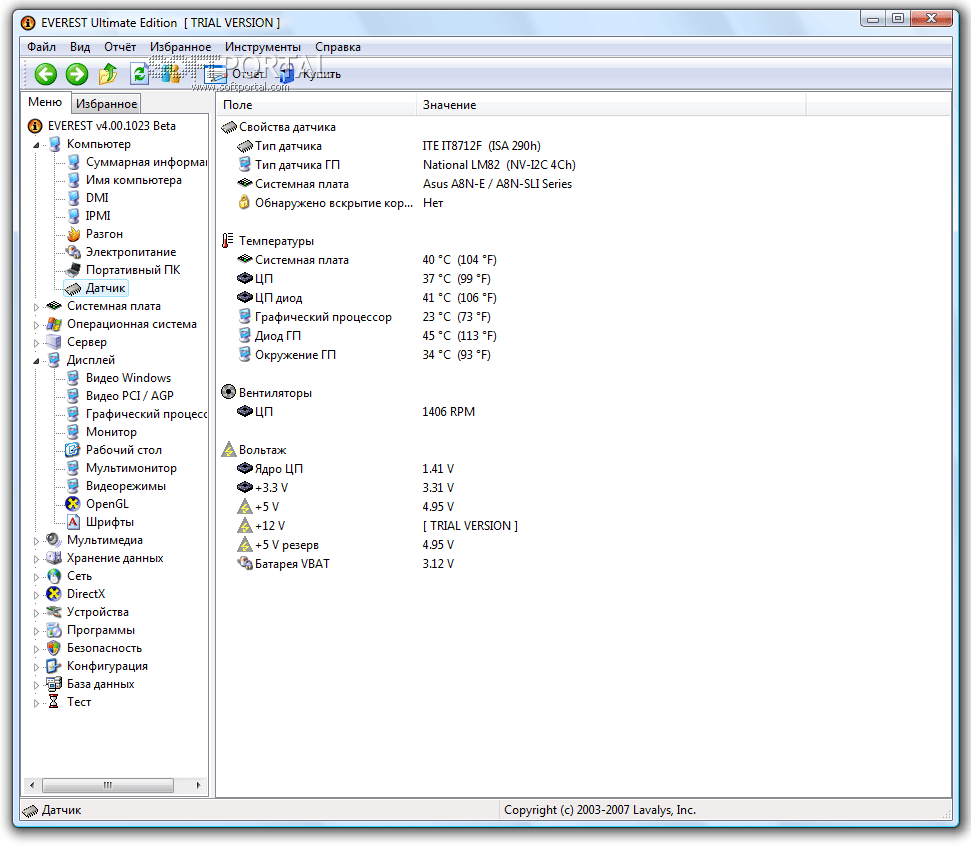Select Имя компьютера in the tree
The image size is (971, 846).
(134, 180)
